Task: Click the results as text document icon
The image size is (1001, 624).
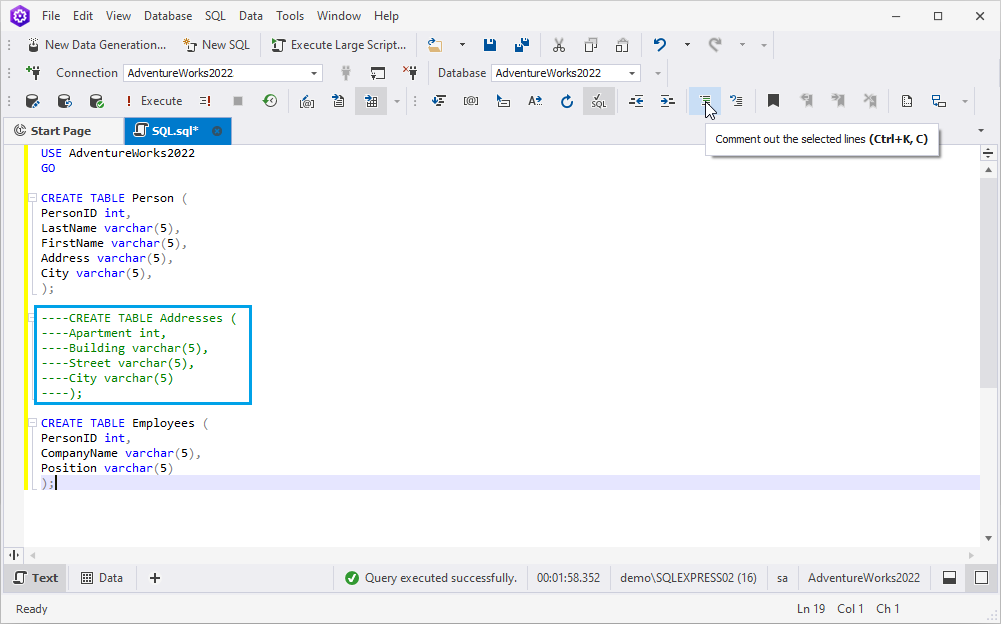Action: click(x=338, y=101)
